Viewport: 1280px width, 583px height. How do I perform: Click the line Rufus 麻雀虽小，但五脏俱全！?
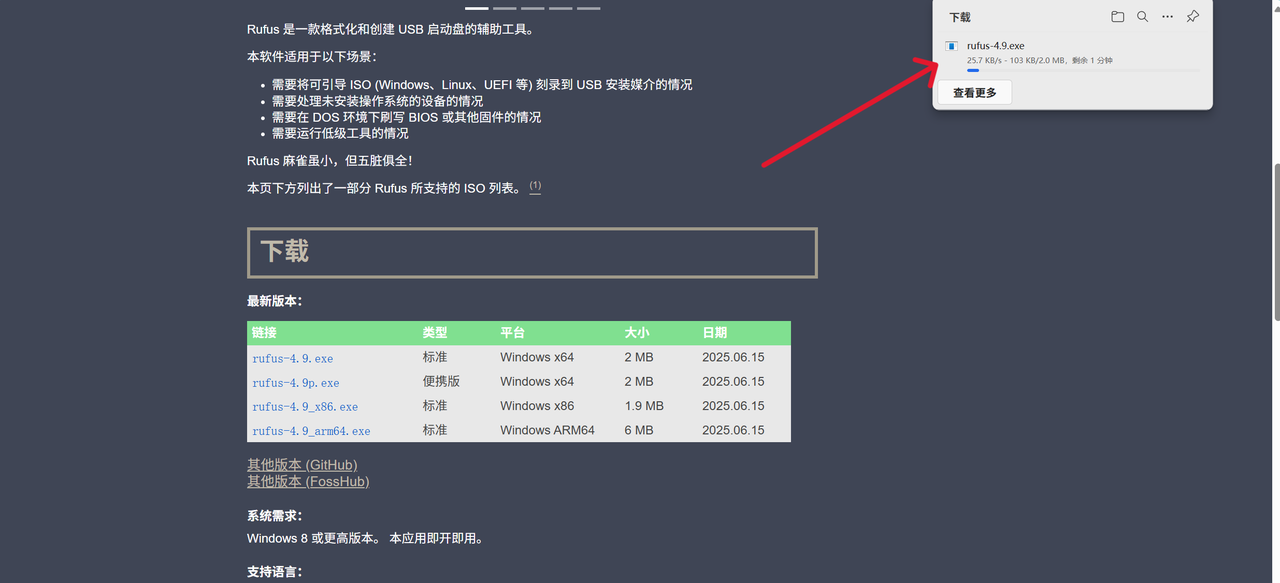point(329,161)
